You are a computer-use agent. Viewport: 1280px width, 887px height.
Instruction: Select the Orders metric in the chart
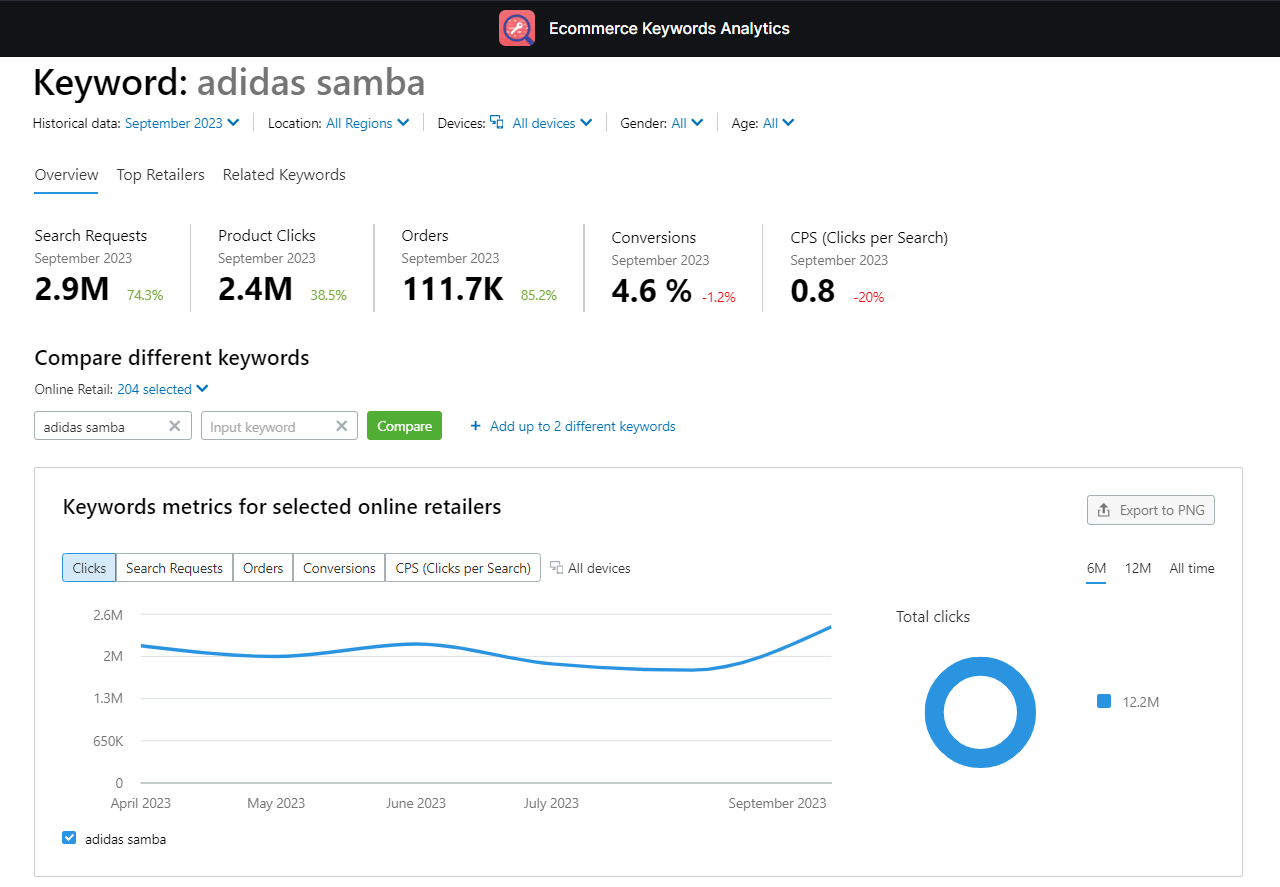tap(262, 567)
